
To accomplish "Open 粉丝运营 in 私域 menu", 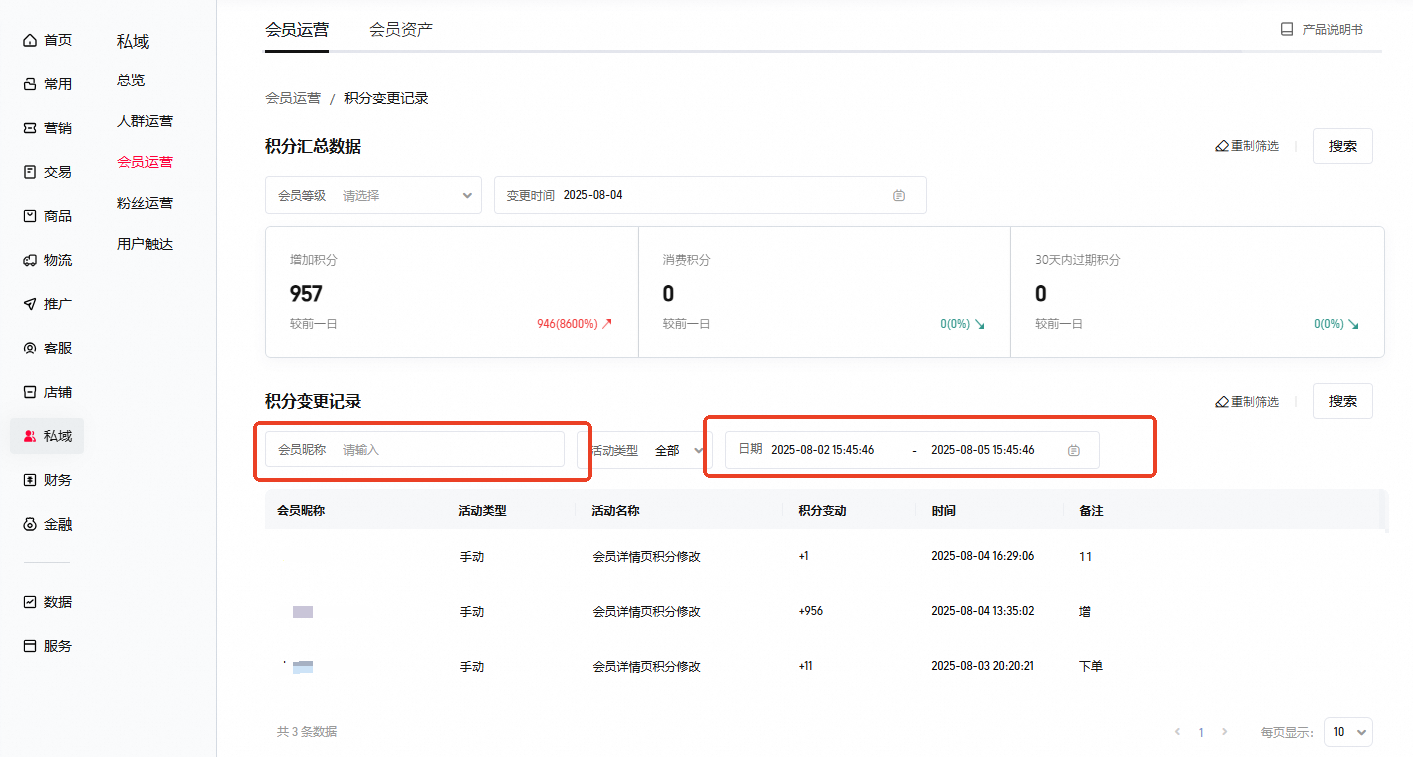I will (x=145, y=203).
